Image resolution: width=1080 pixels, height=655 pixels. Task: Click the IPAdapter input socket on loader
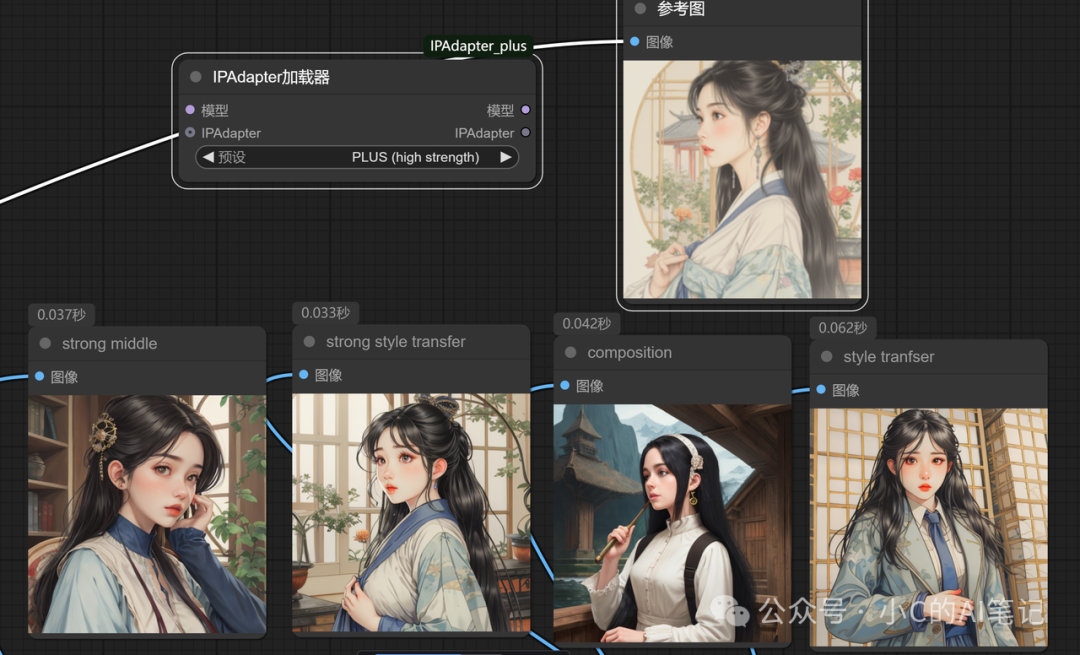(x=190, y=133)
